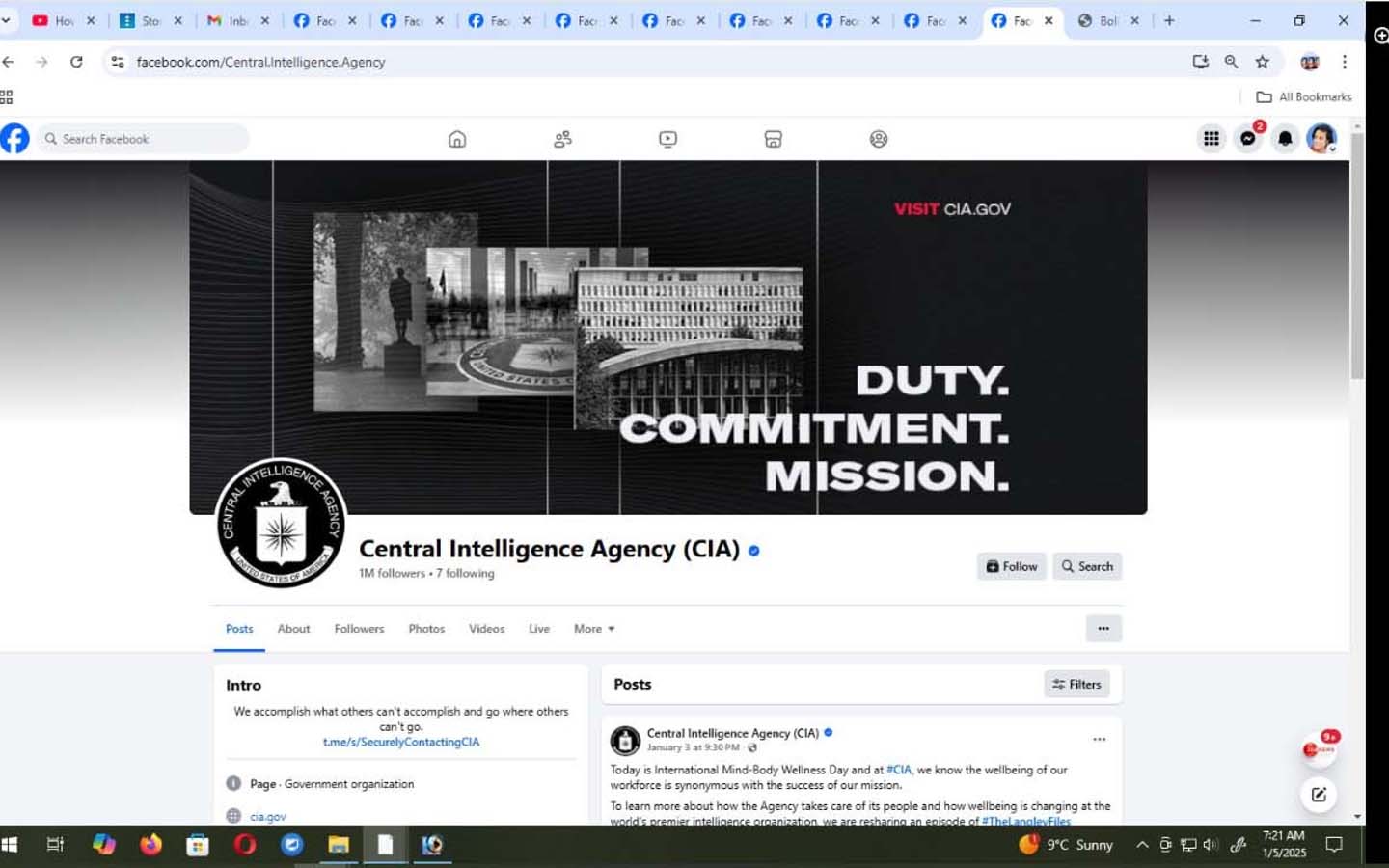The height and width of the screenshot is (868, 1389).
Task: Open the zoom magnifier icon in address bar
Action: tap(1231, 62)
